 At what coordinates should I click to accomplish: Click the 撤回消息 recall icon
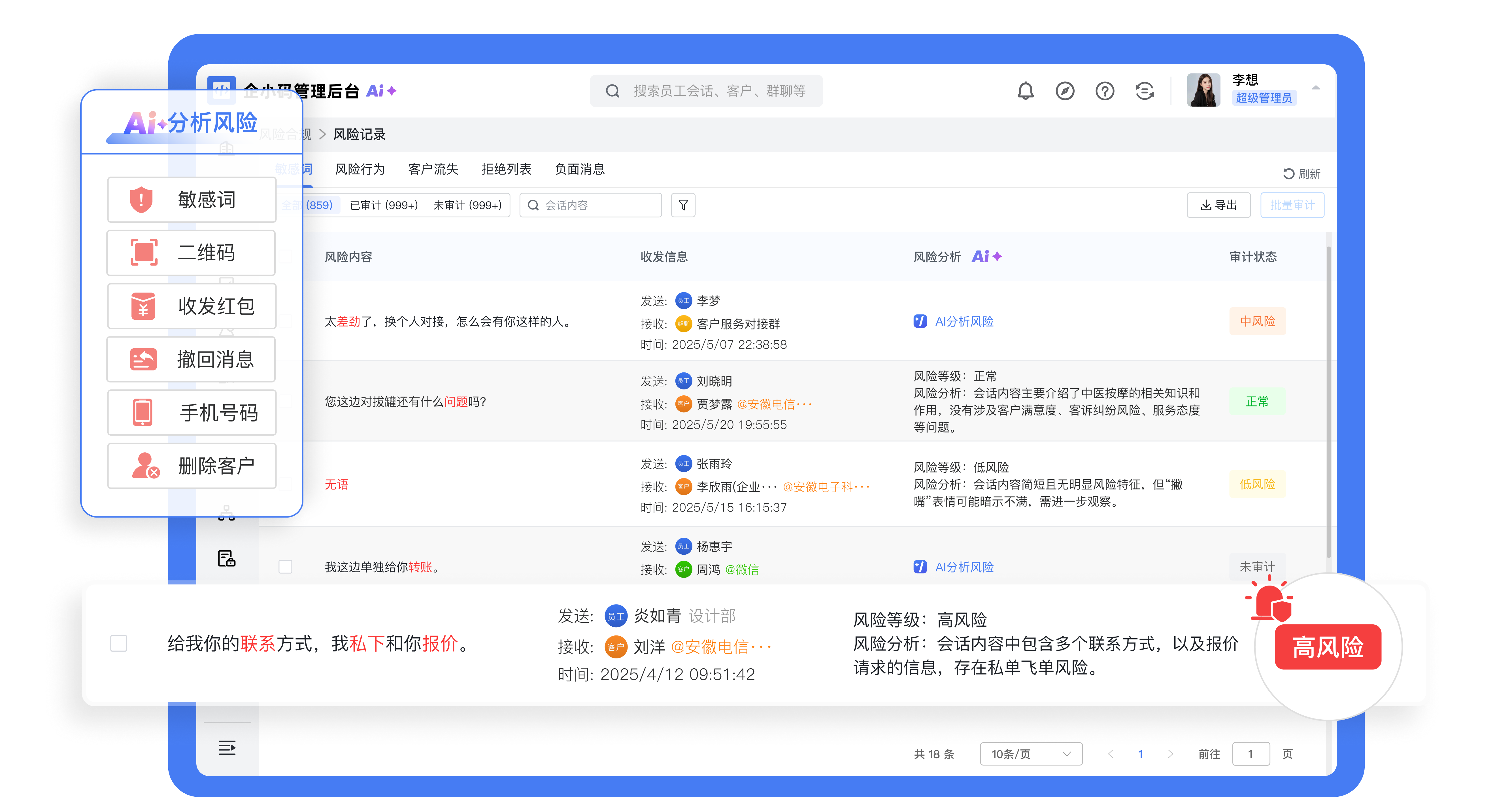(x=143, y=359)
